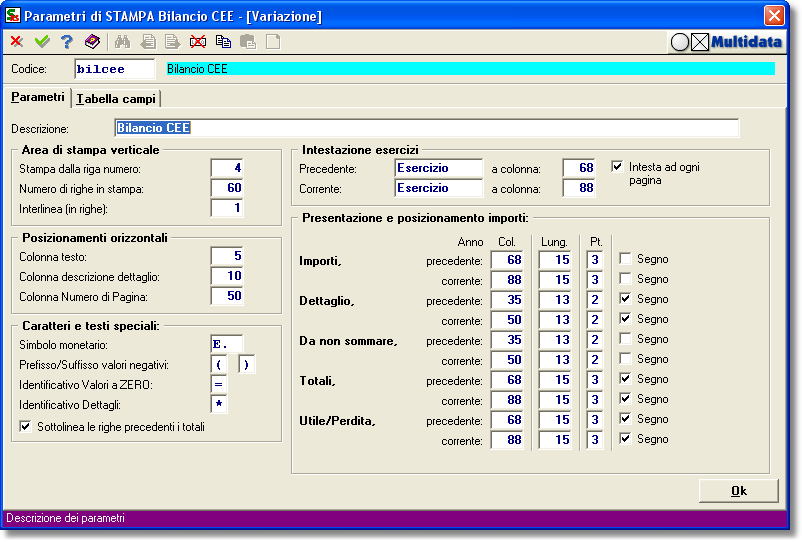Viewport: 802px width, 542px height.
Task: Click the Codice field containing bilcee
Action: click(x=115, y=69)
